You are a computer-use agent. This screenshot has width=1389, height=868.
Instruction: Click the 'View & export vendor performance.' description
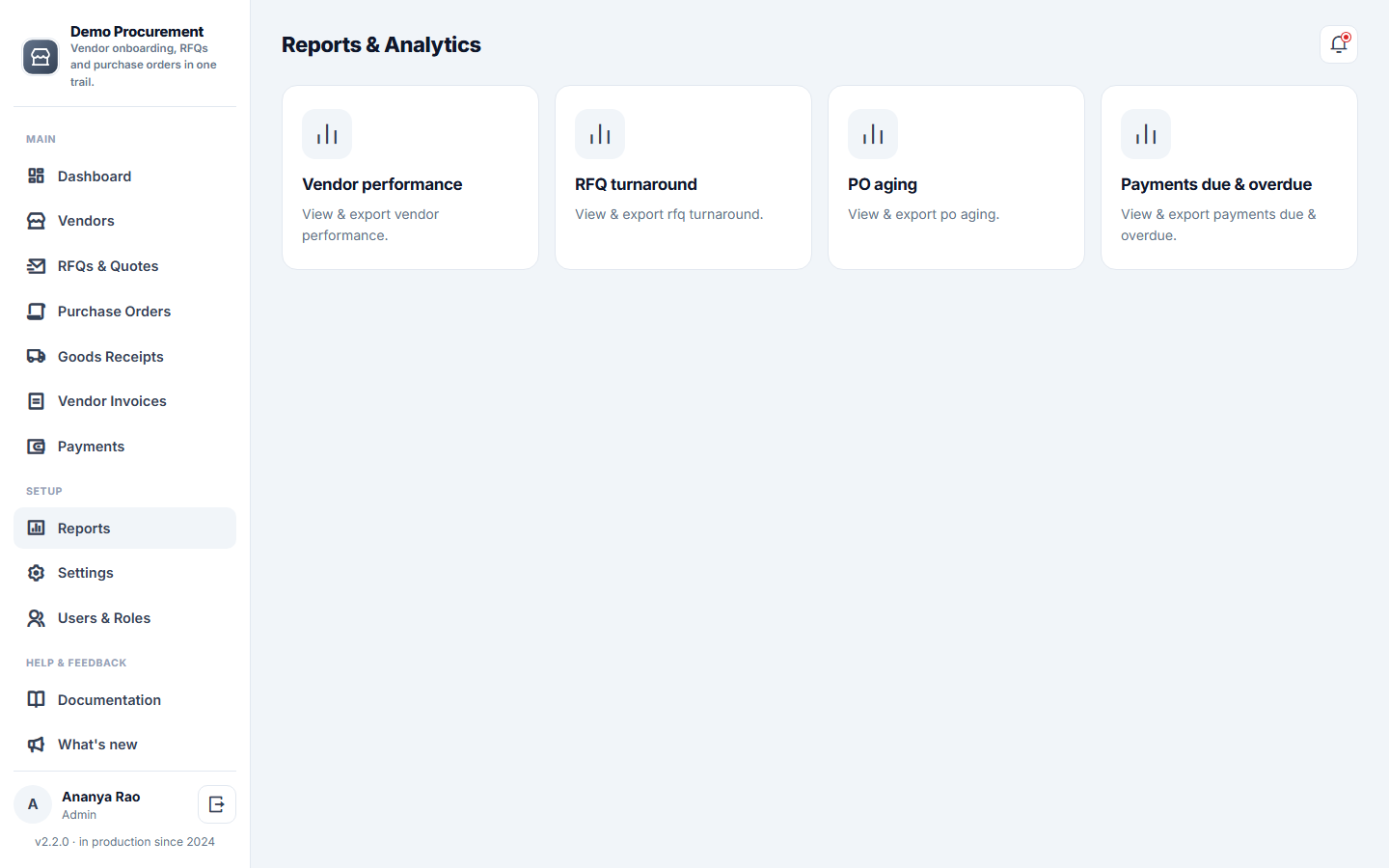pyautogui.click(x=370, y=225)
